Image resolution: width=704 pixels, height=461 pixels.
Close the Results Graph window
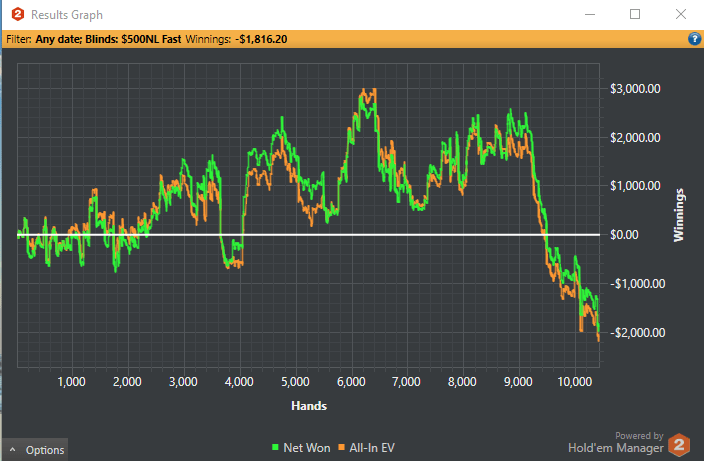pos(681,14)
